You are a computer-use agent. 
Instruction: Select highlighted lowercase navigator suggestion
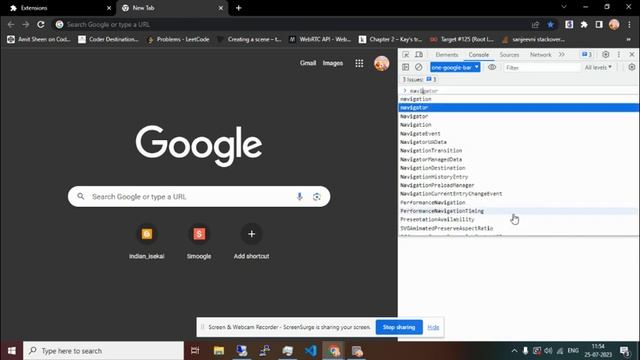(518, 107)
